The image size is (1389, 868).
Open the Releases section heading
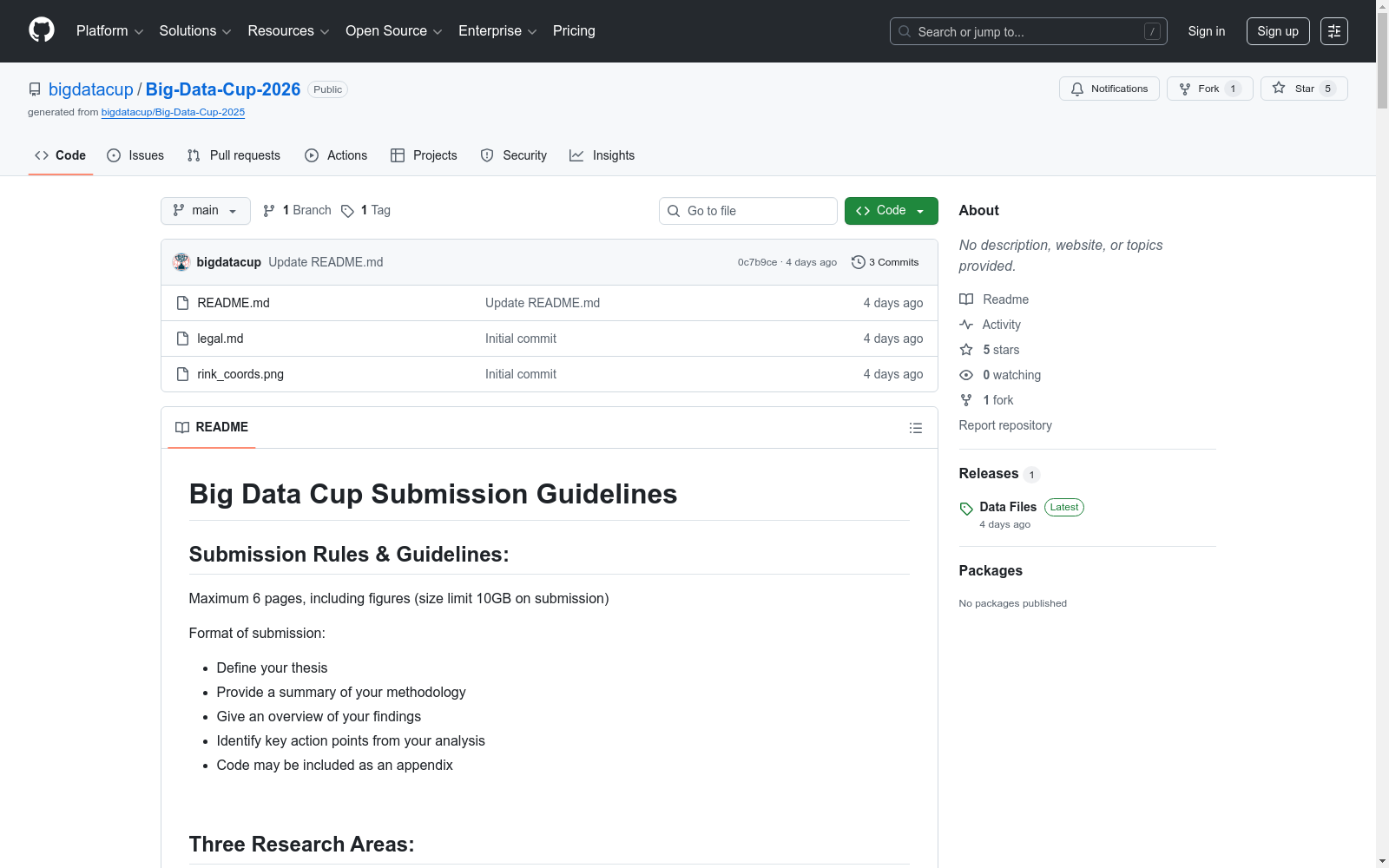pos(989,473)
